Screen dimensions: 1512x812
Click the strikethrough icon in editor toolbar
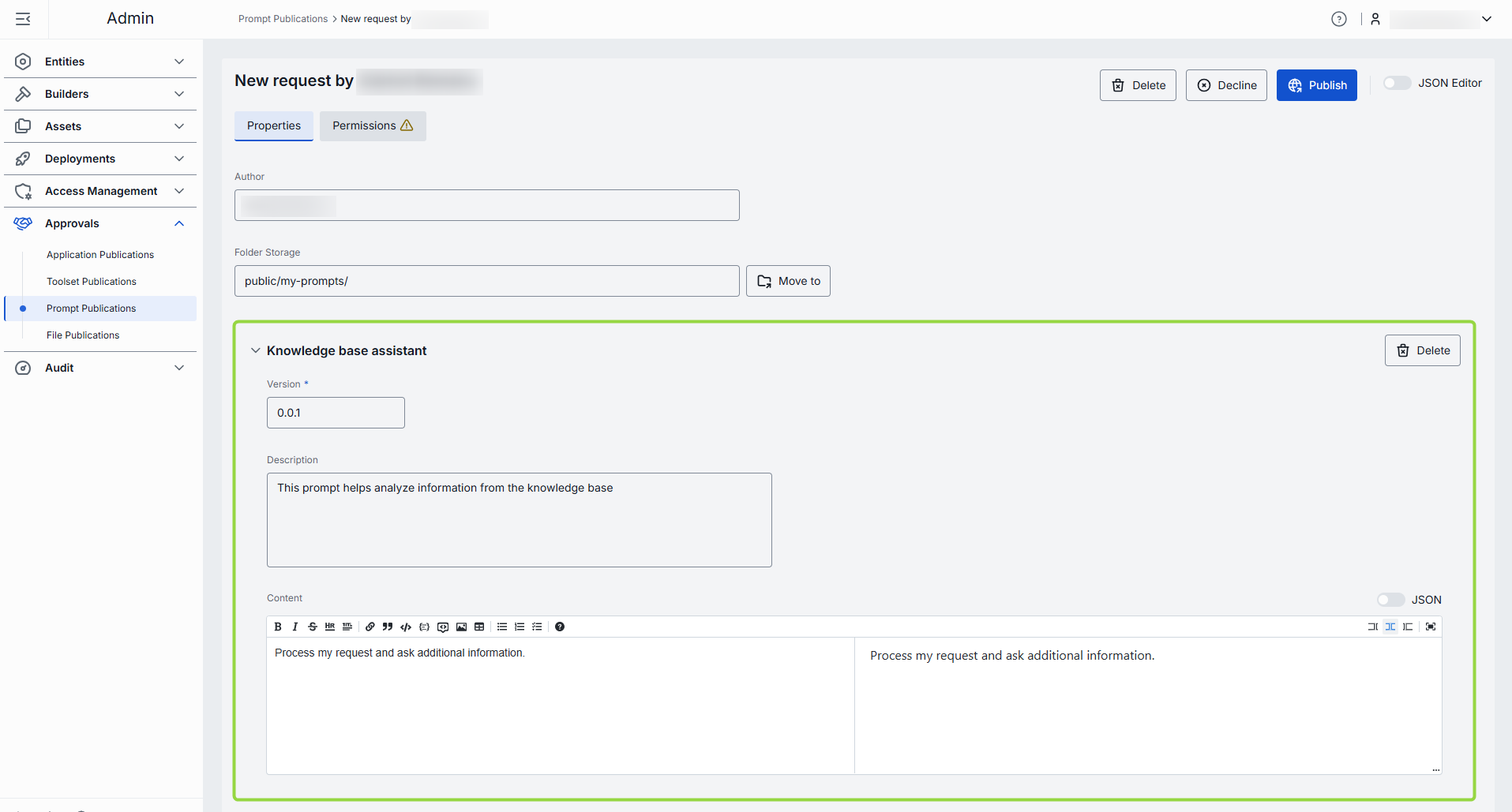pyautogui.click(x=313, y=627)
